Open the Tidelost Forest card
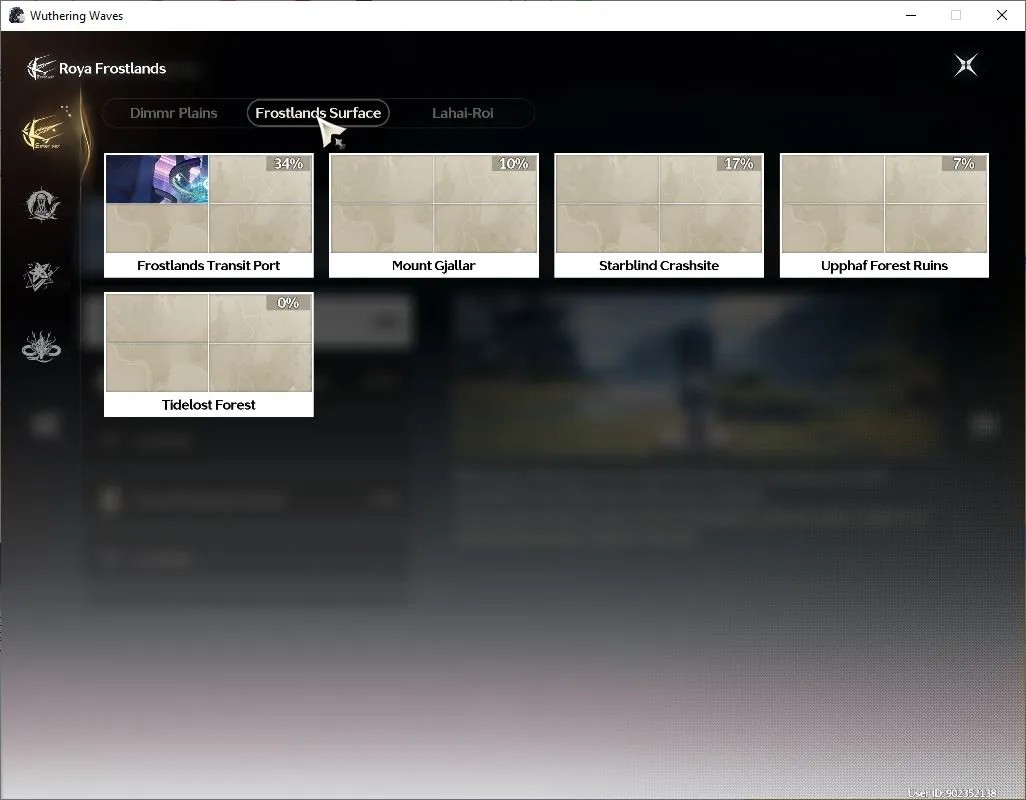This screenshot has width=1026, height=800. click(209, 355)
